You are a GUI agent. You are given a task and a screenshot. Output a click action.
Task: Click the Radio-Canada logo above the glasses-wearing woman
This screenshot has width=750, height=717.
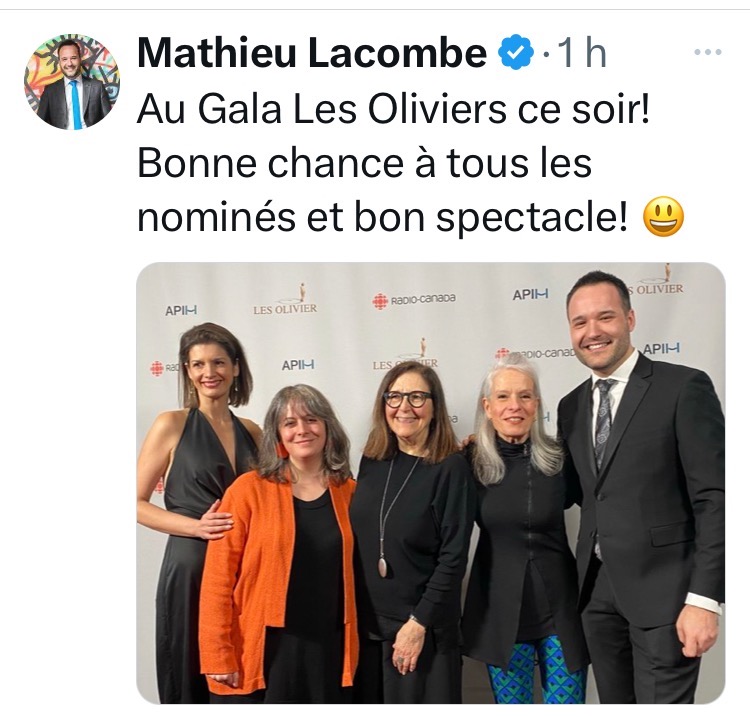(x=415, y=301)
